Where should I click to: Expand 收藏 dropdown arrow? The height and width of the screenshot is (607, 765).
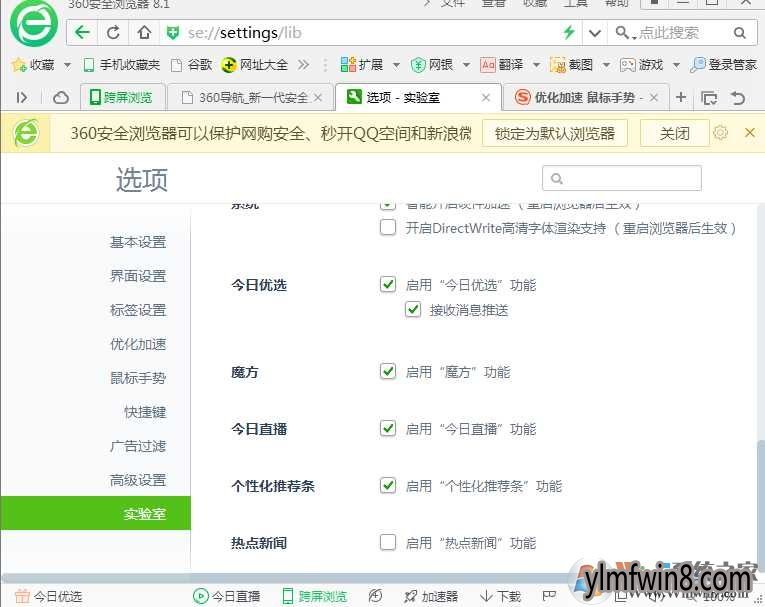[x=67, y=65]
